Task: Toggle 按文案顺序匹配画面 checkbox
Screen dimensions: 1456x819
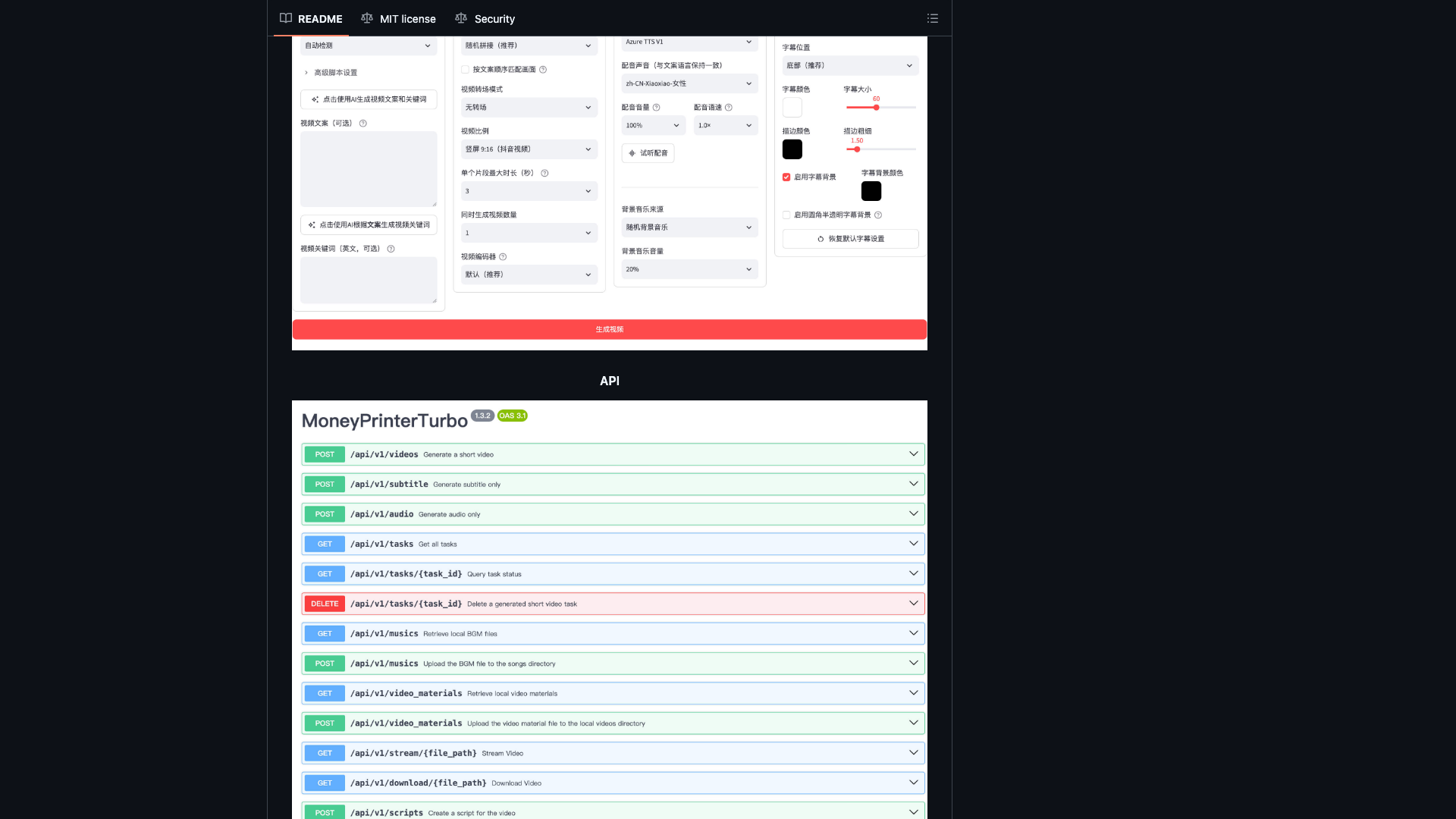Action: 466,70
